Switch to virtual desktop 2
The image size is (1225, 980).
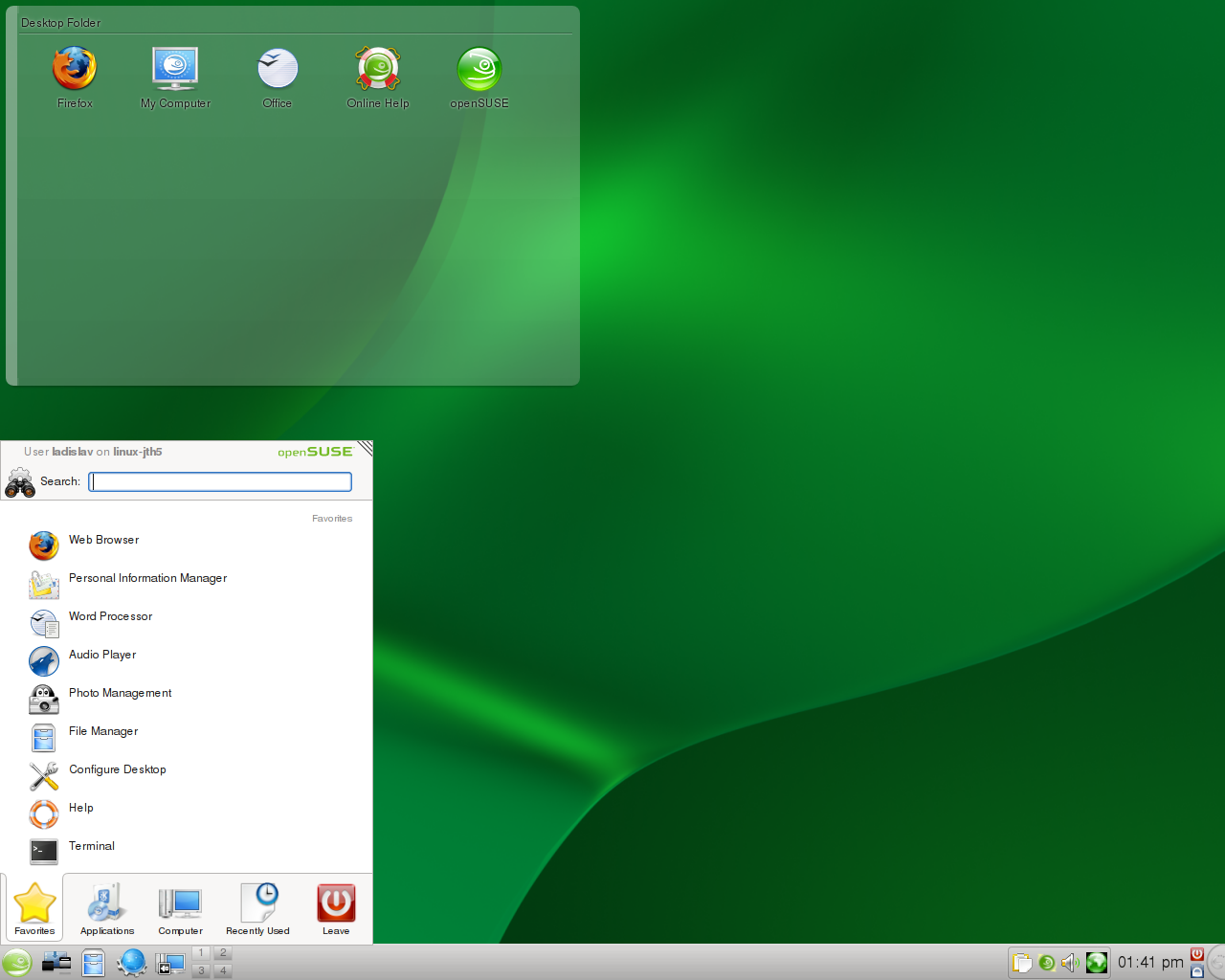[x=223, y=953]
